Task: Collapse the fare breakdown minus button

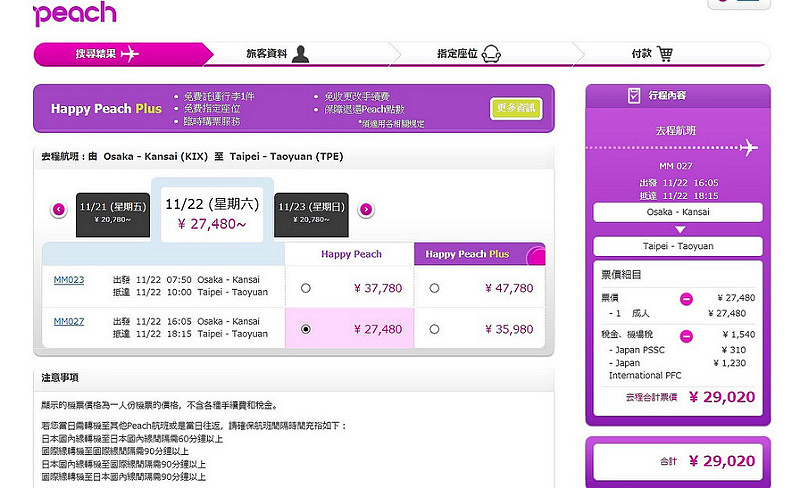Action: click(x=686, y=299)
